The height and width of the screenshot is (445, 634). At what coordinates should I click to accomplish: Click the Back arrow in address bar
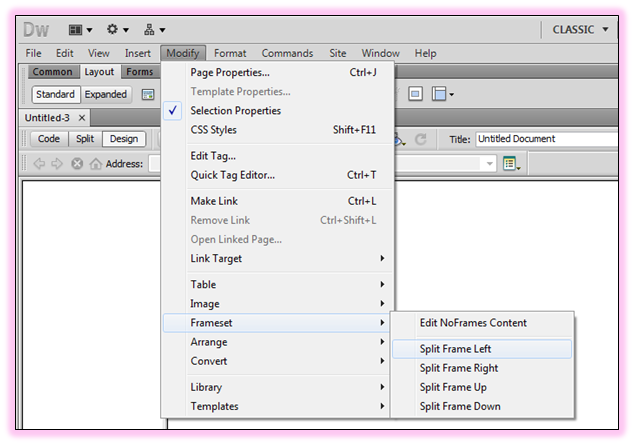[39, 164]
